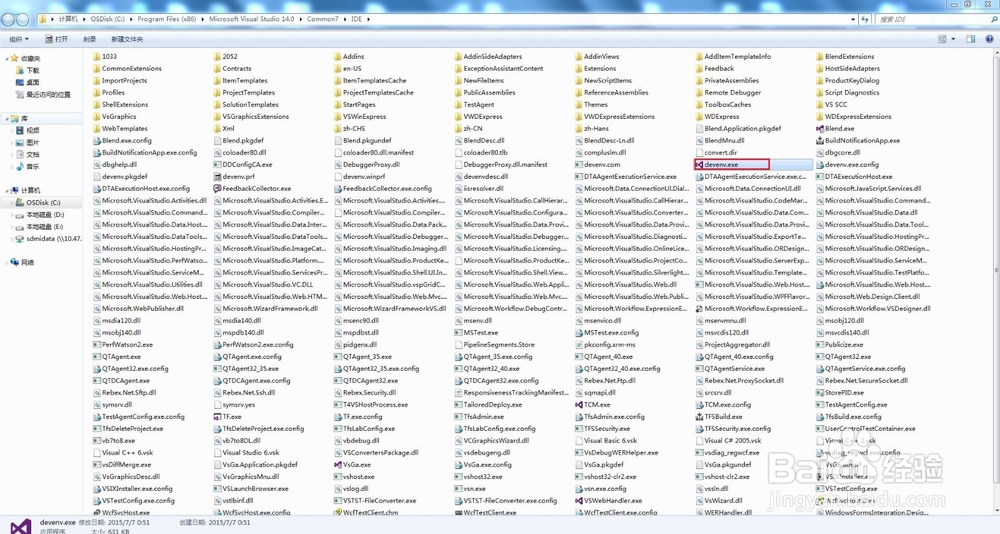1000x534 pixels.
Task: Collapse the 库 tree node
Action: (x=7, y=119)
